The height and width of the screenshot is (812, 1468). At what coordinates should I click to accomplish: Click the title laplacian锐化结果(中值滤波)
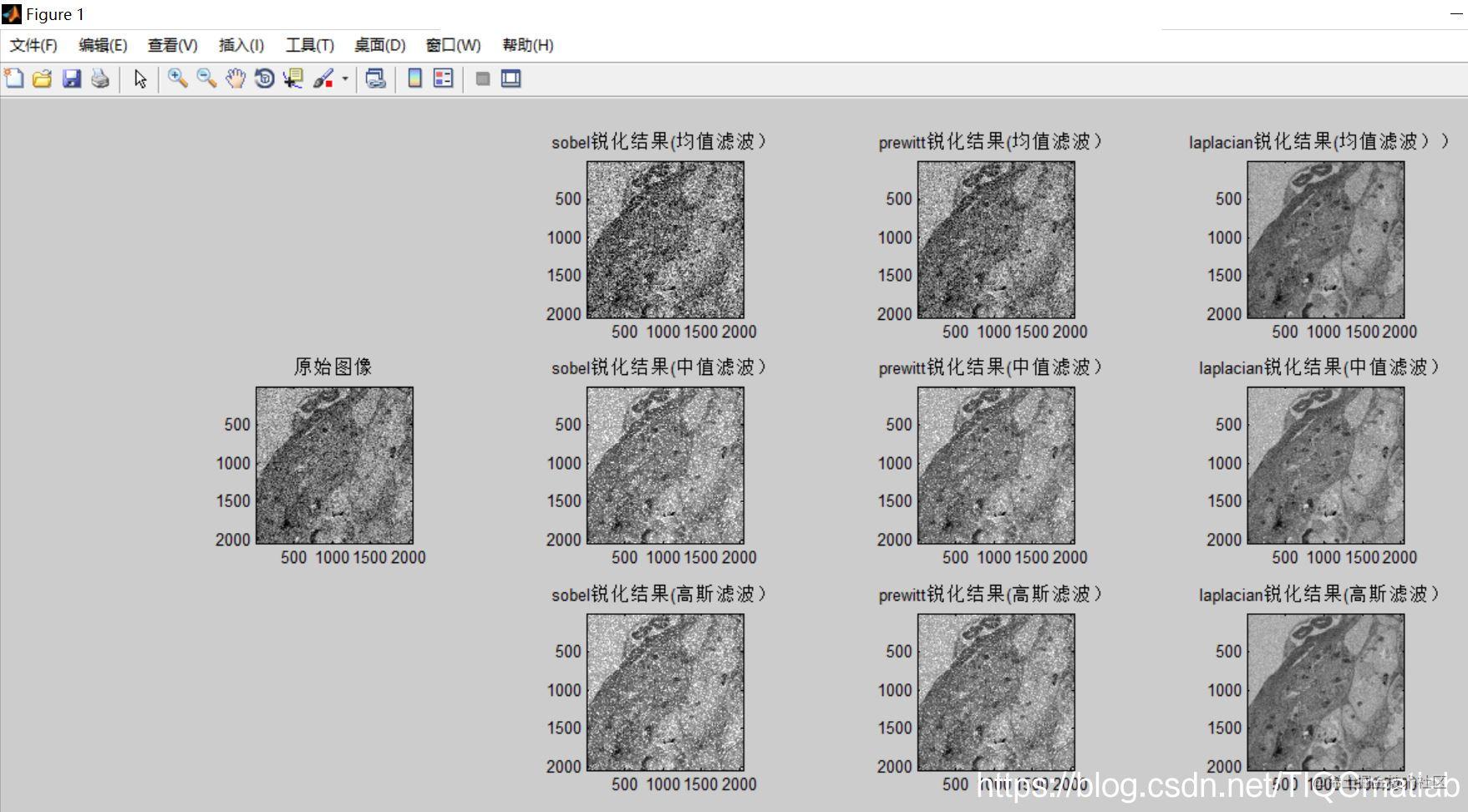click(x=1319, y=367)
